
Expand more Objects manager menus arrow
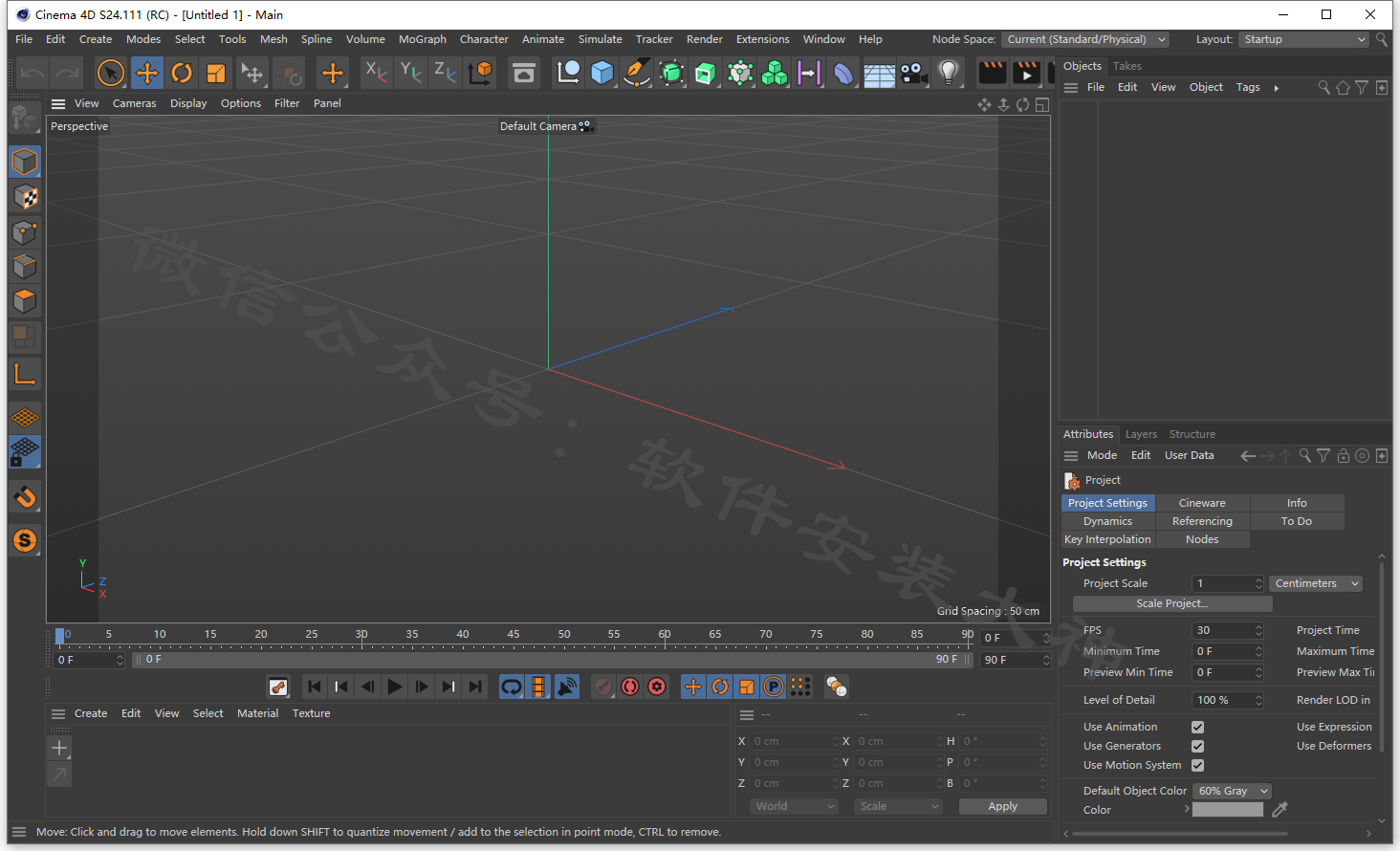point(1277,88)
